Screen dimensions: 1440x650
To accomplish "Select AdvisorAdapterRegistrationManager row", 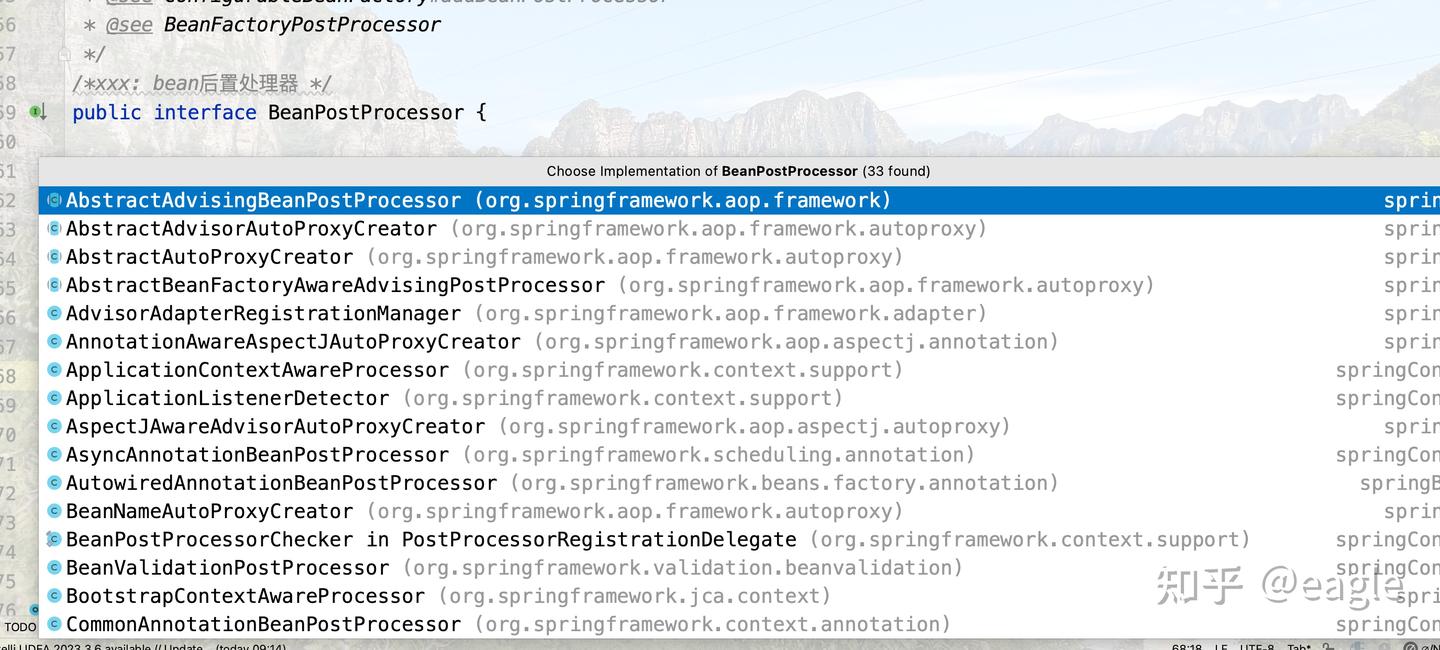I will [739, 313].
